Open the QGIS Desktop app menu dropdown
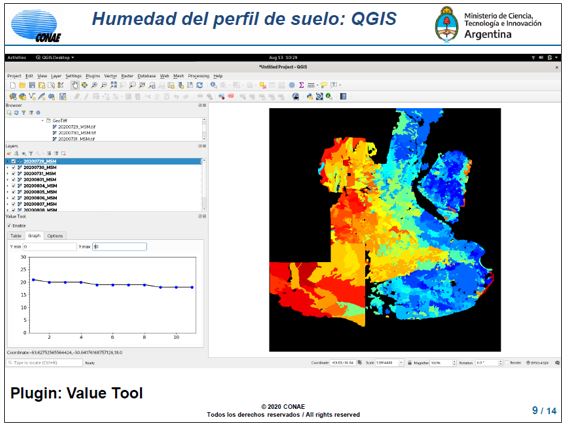 pyautogui.click(x=55, y=57)
